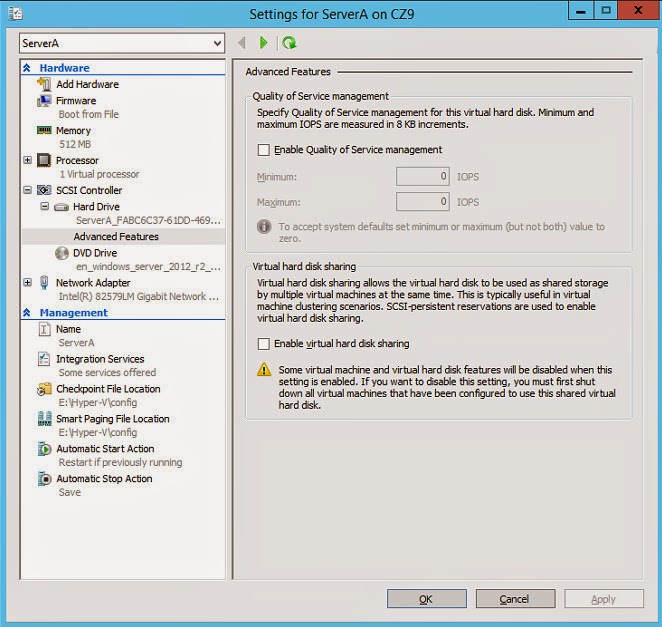The width and height of the screenshot is (662, 627).
Task: Click the Network Adapter icon
Action: [44, 282]
